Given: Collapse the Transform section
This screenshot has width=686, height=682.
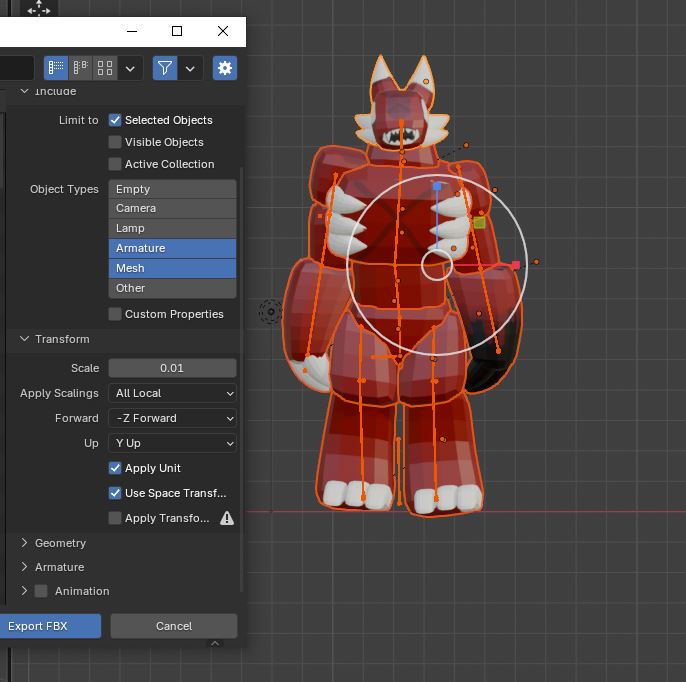Looking at the screenshot, I should (x=24, y=339).
